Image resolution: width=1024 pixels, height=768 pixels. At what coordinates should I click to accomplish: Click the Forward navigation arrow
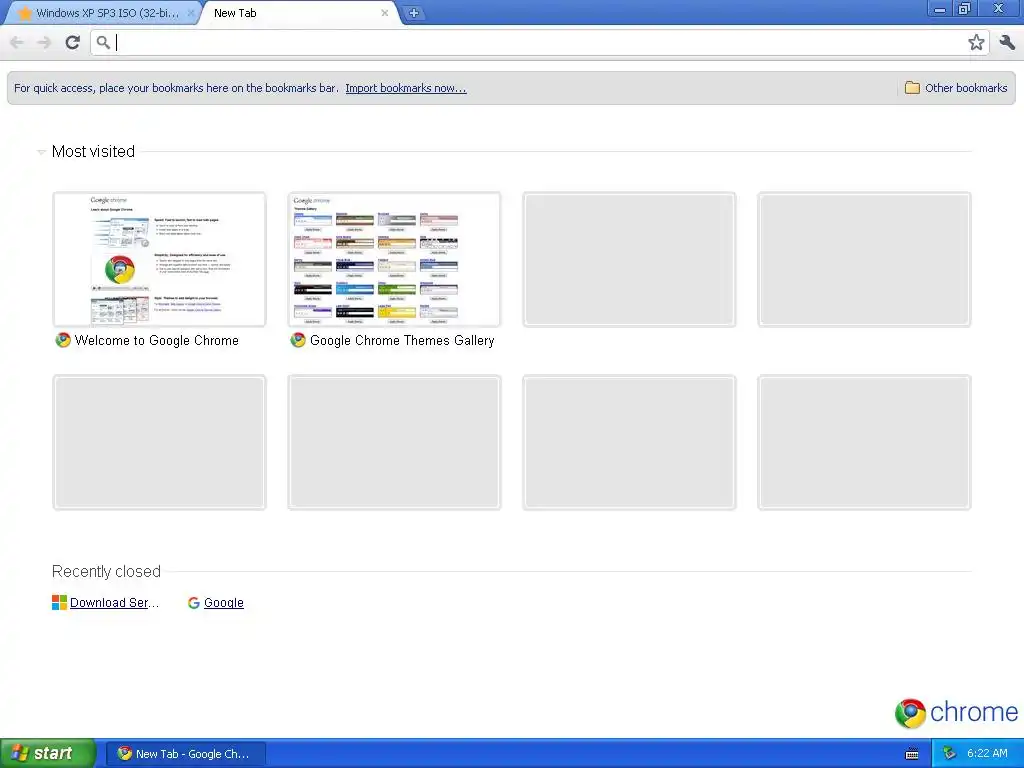[44, 42]
